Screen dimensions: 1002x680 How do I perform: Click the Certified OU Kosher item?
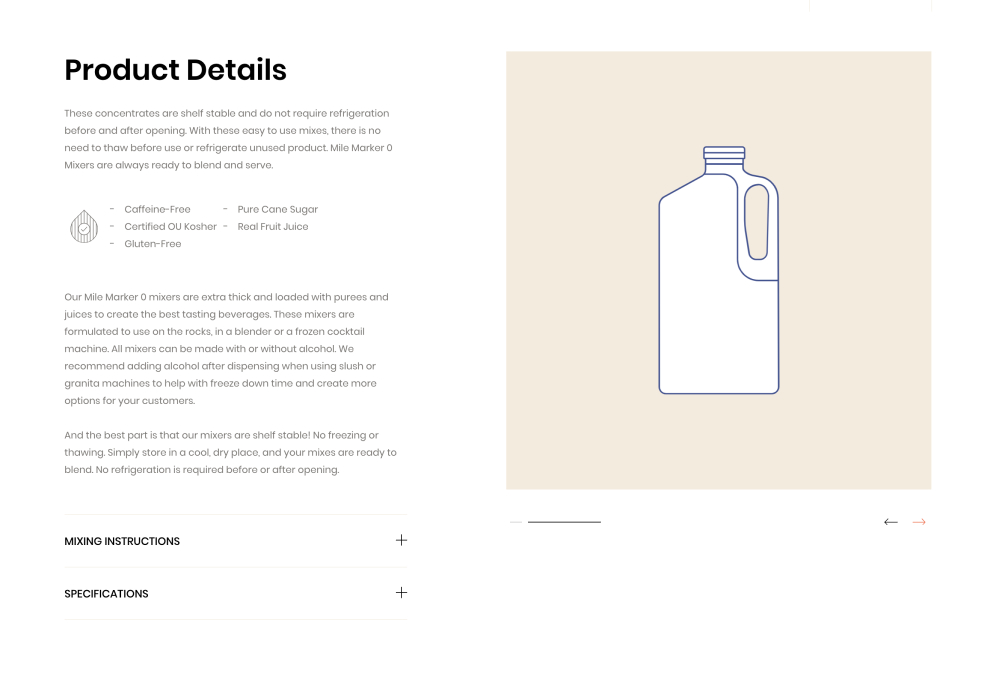(x=171, y=226)
